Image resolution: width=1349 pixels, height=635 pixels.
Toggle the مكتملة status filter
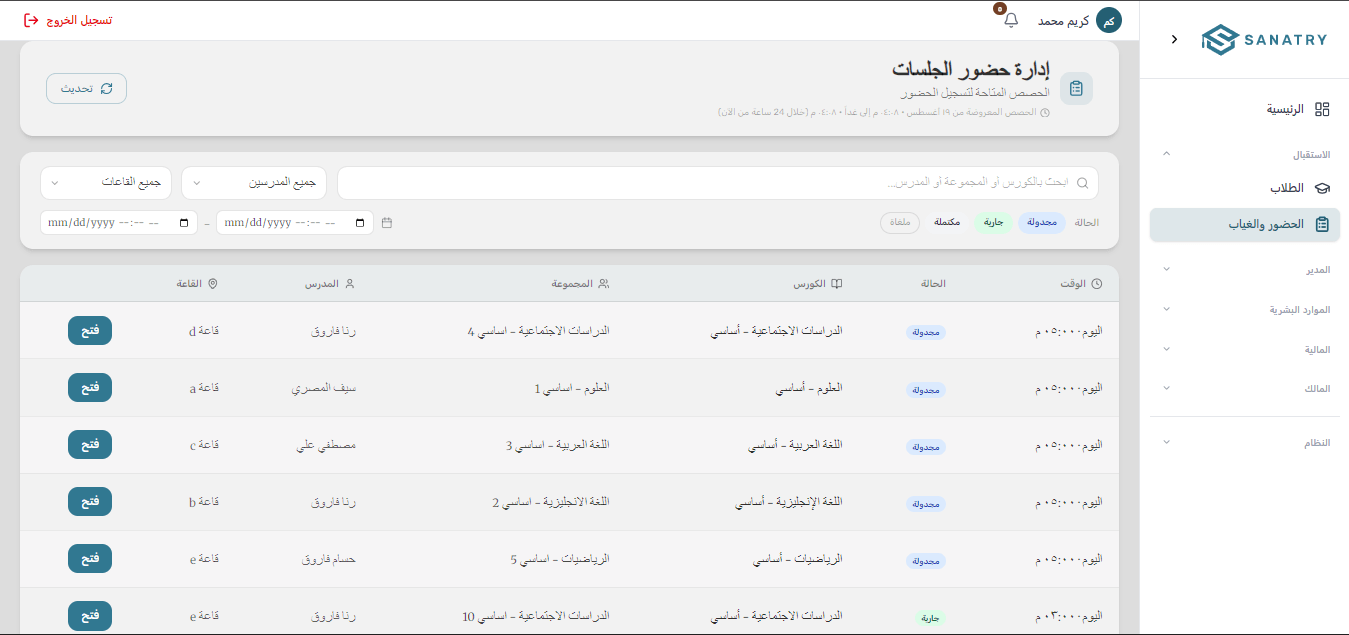click(947, 222)
